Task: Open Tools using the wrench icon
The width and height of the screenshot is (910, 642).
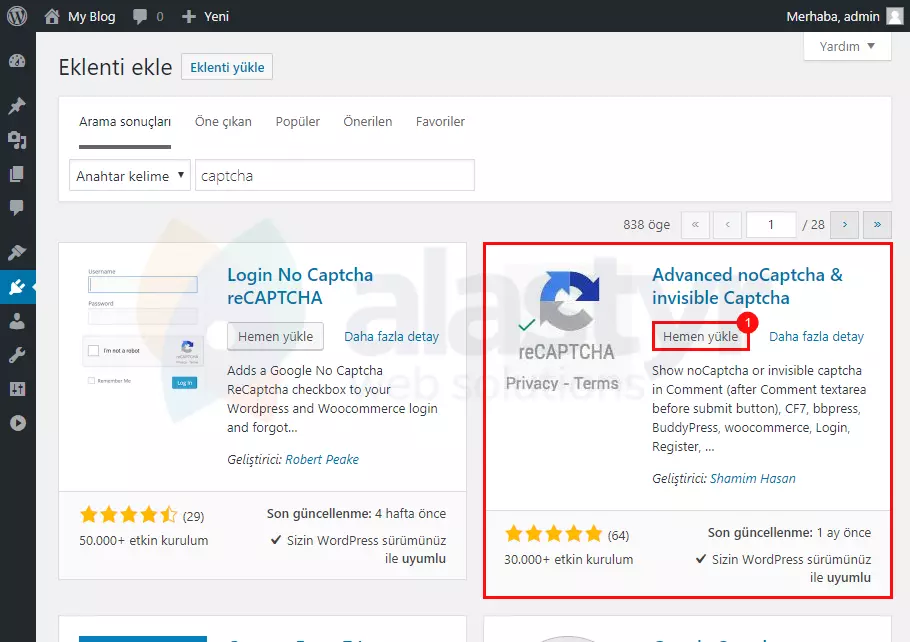Action: coord(18,354)
